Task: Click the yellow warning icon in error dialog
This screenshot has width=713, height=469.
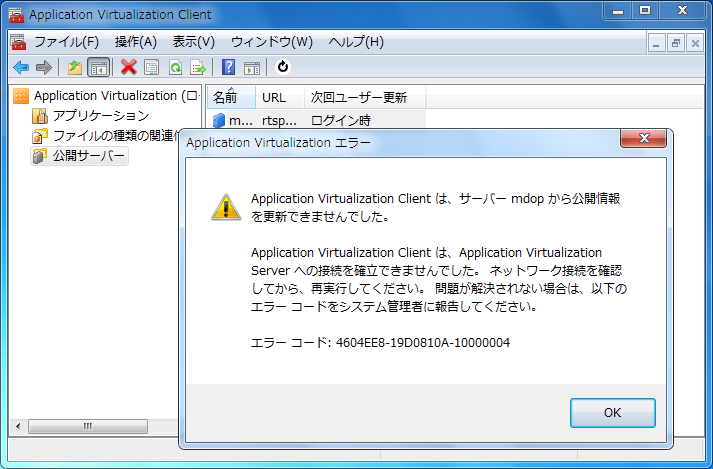Action: coord(226,207)
